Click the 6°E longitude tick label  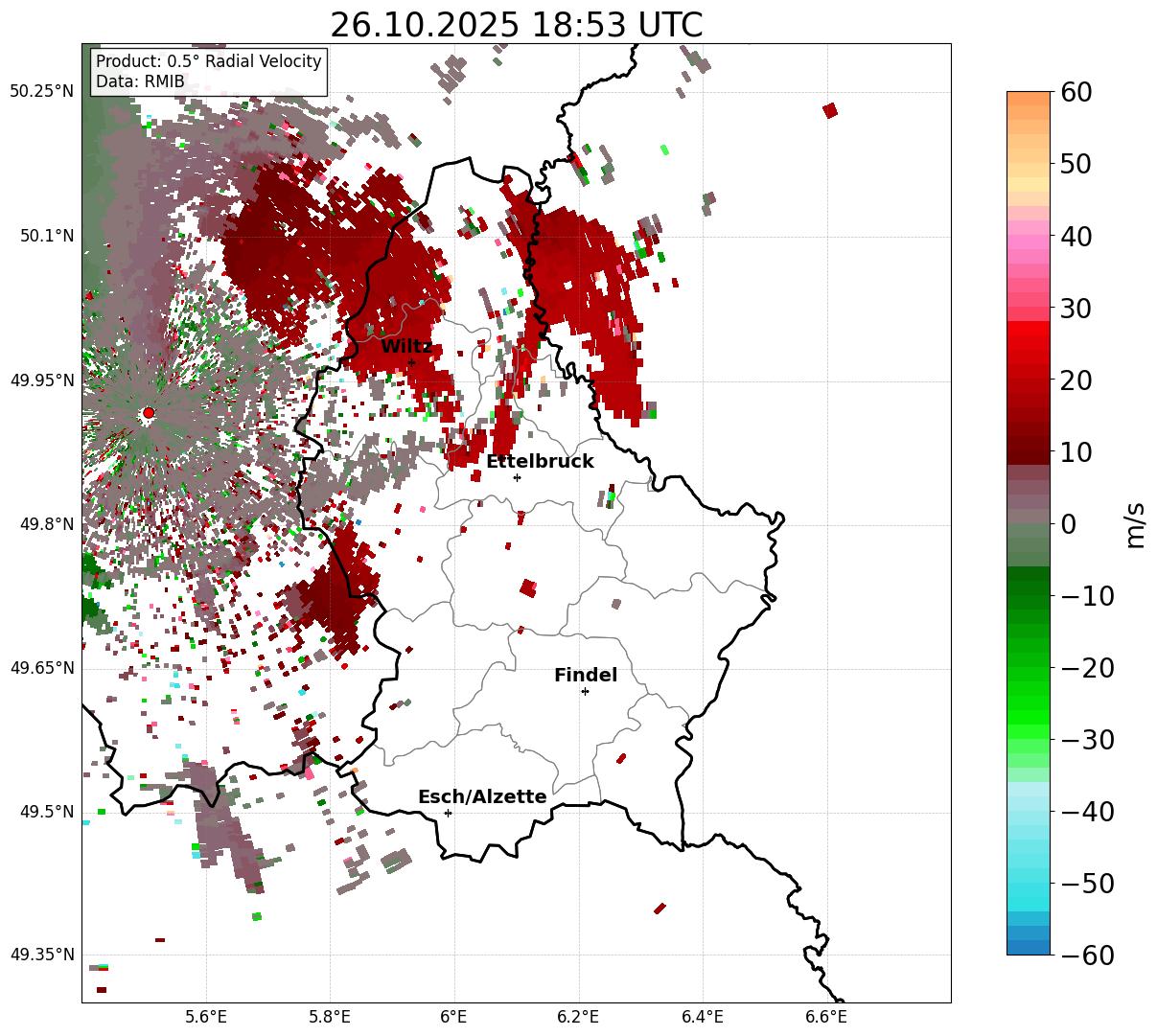pos(454,1016)
